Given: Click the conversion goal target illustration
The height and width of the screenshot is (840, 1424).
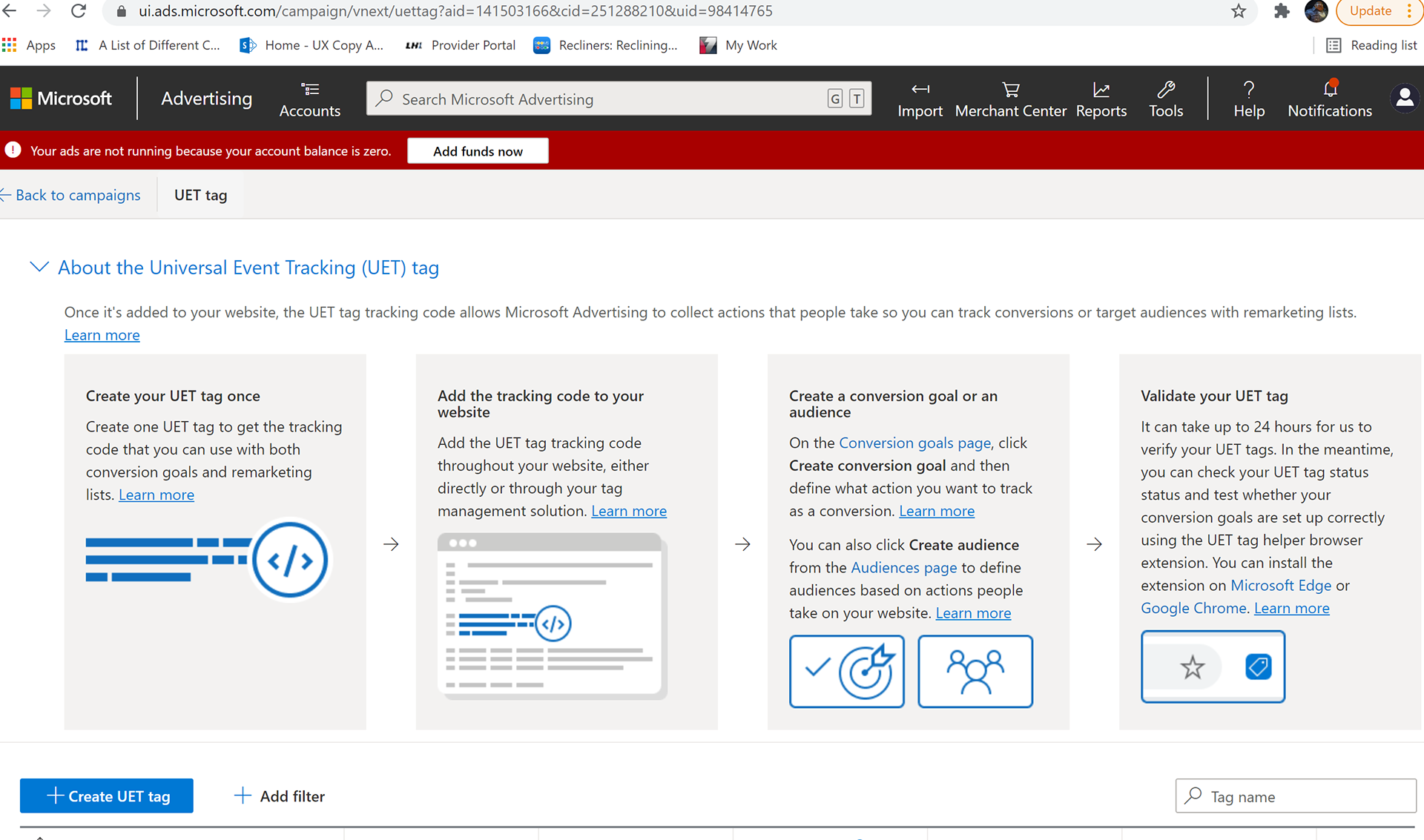Looking at the screenshot, I should pyautogui.click(x=846, y=671).
